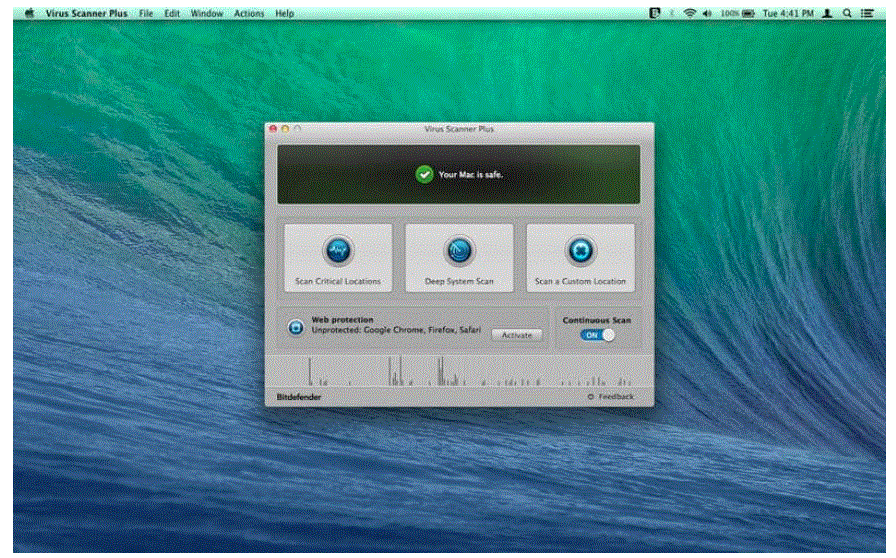Screen dimensions: 896x558
Task: Click the user account icon in menu bar
Action: pyautogui.click(x=827, y=13)
